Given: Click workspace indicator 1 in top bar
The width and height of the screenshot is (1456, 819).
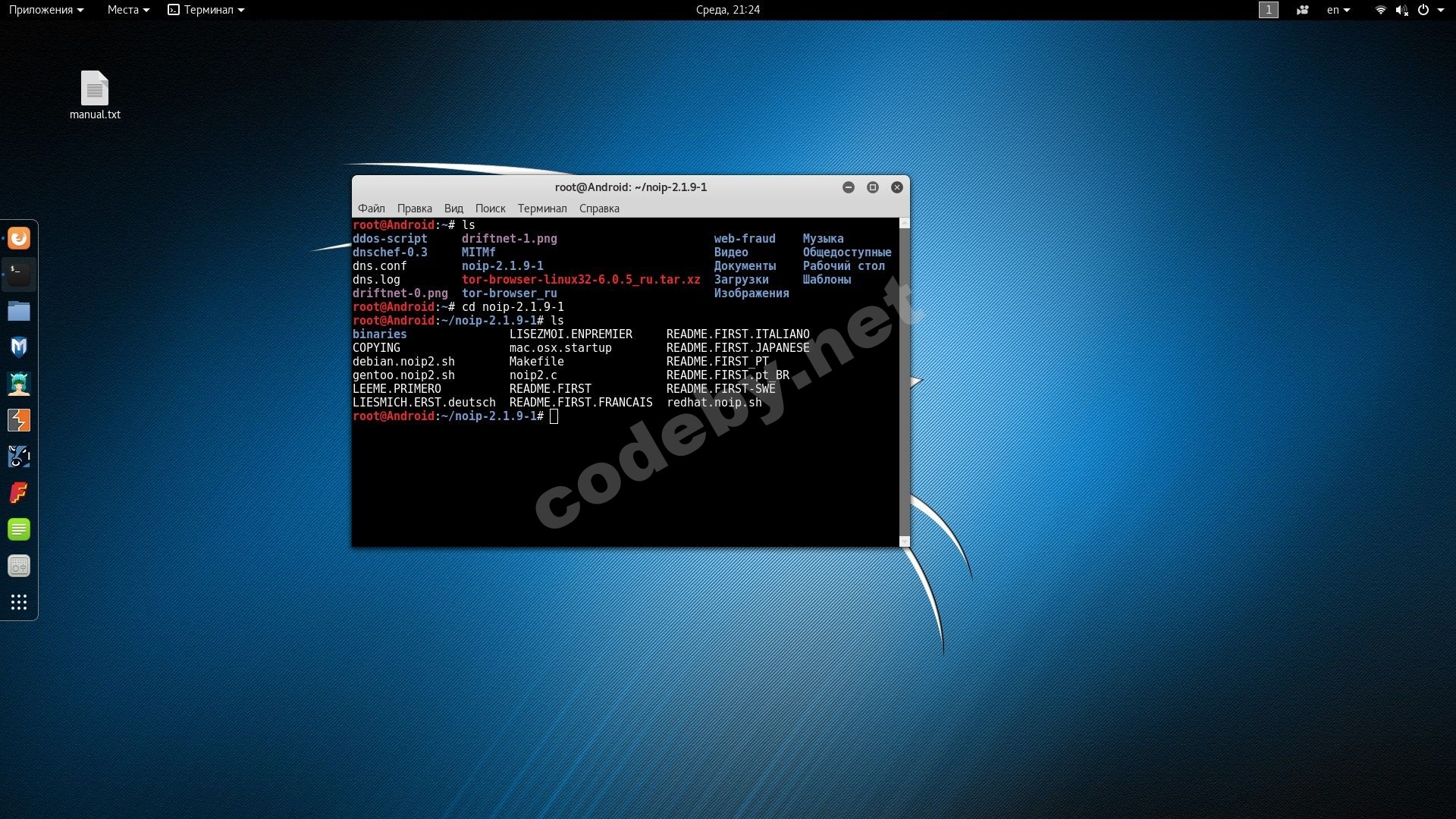Looking at the screenshot, I should [x=1268, y=10].
